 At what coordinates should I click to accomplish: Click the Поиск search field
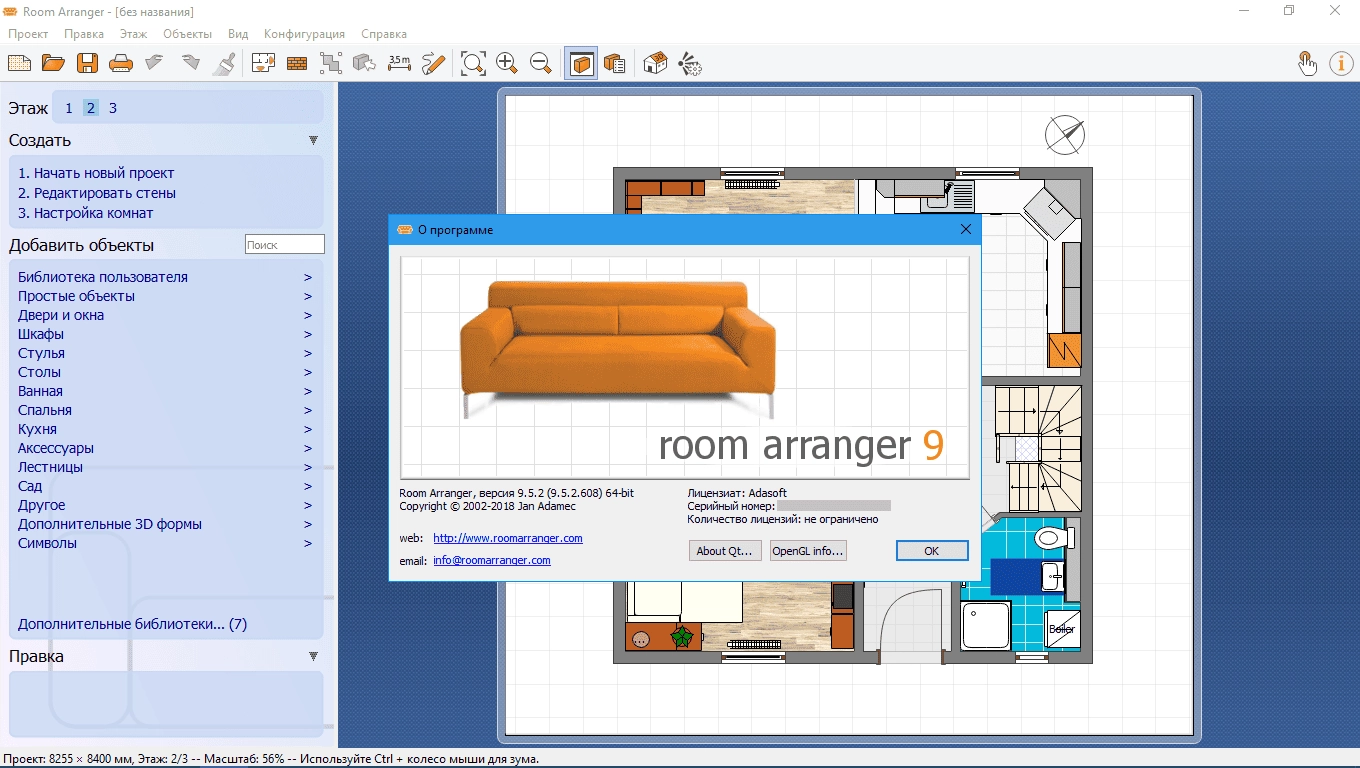click(285, 244)
